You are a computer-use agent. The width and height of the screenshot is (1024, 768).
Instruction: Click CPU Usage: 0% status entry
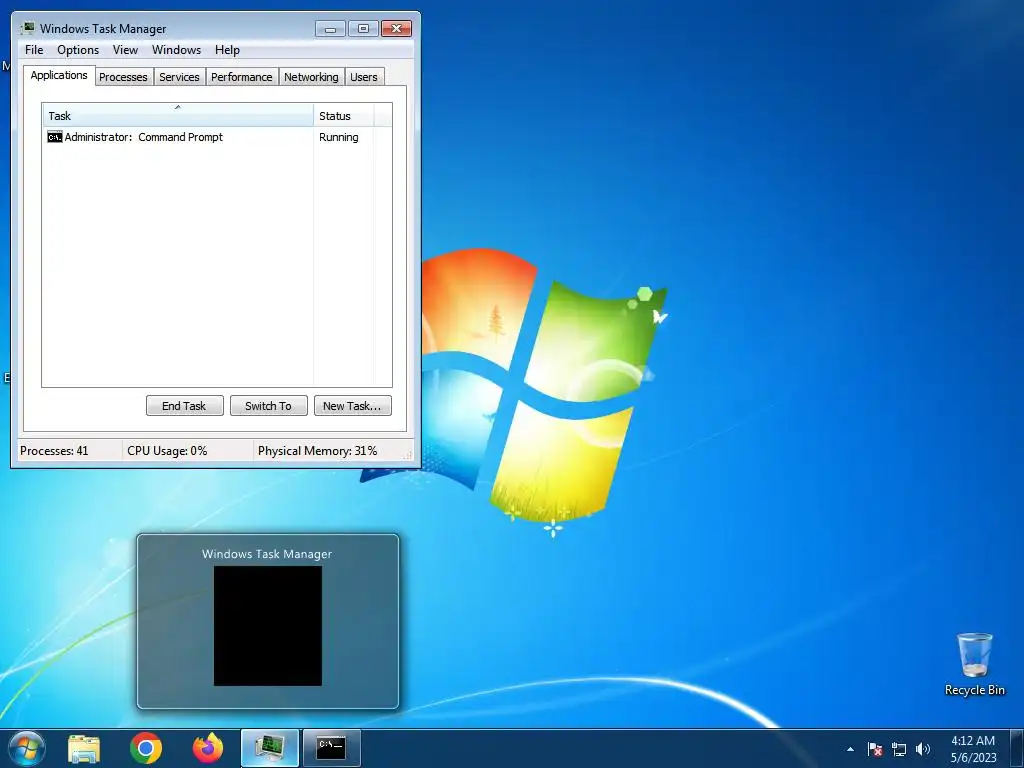(167, 451)
